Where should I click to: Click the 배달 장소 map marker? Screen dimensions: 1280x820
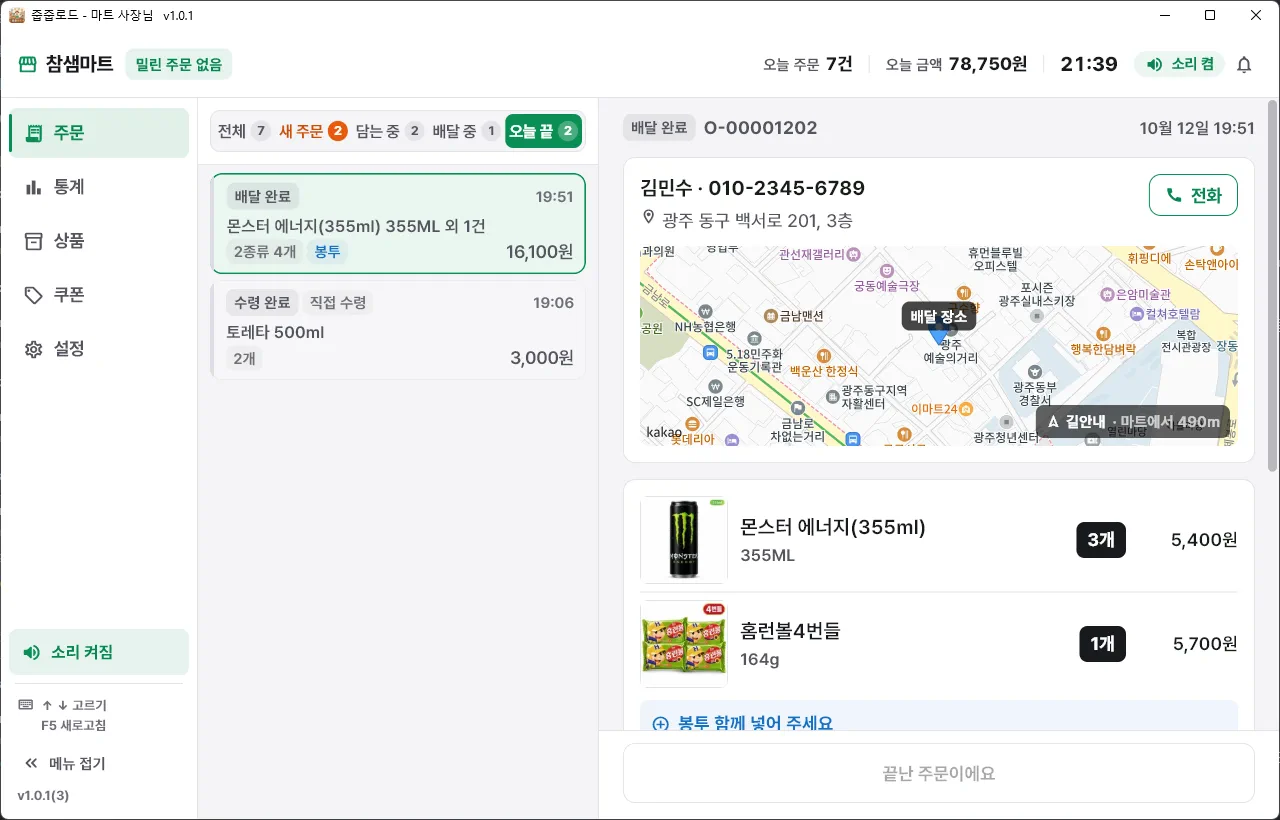938,317
